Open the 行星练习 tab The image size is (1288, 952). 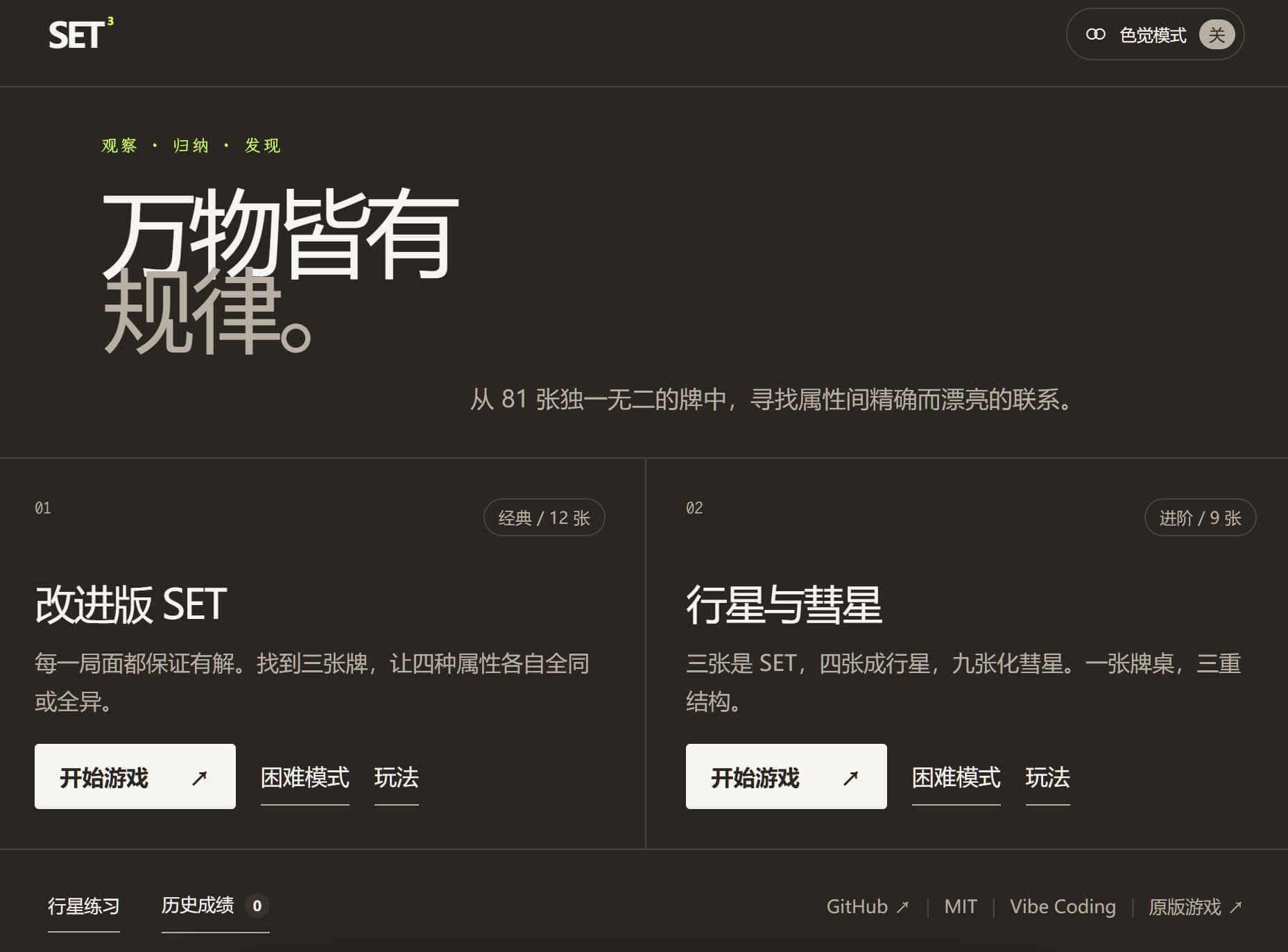84,907
